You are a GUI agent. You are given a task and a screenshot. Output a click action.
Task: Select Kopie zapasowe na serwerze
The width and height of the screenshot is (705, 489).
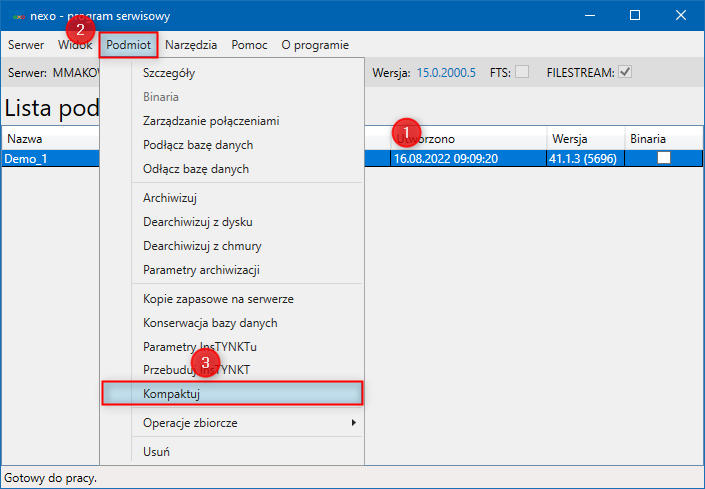(x=232, y=299)
